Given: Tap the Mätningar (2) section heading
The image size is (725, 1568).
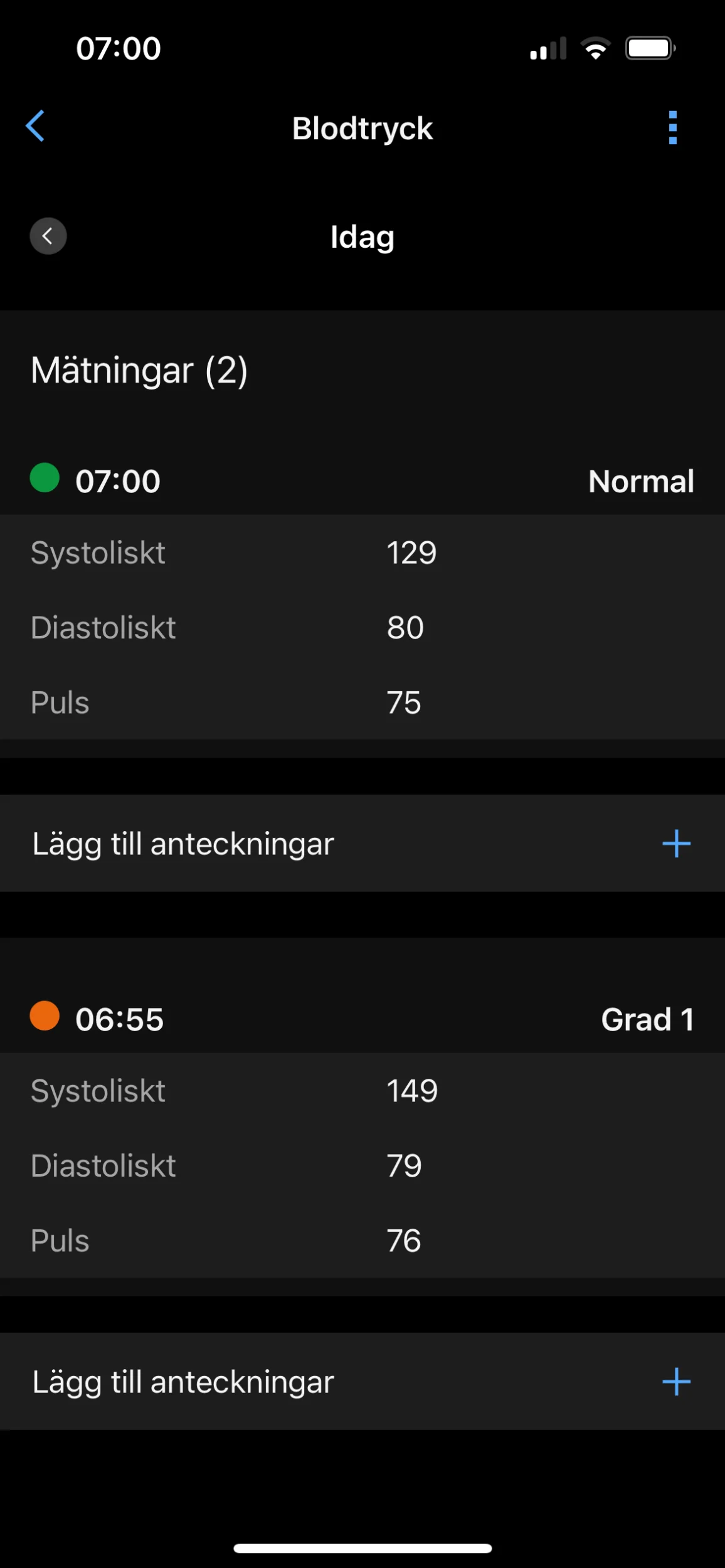Looking at the screenshot, I should coord(139,371).
